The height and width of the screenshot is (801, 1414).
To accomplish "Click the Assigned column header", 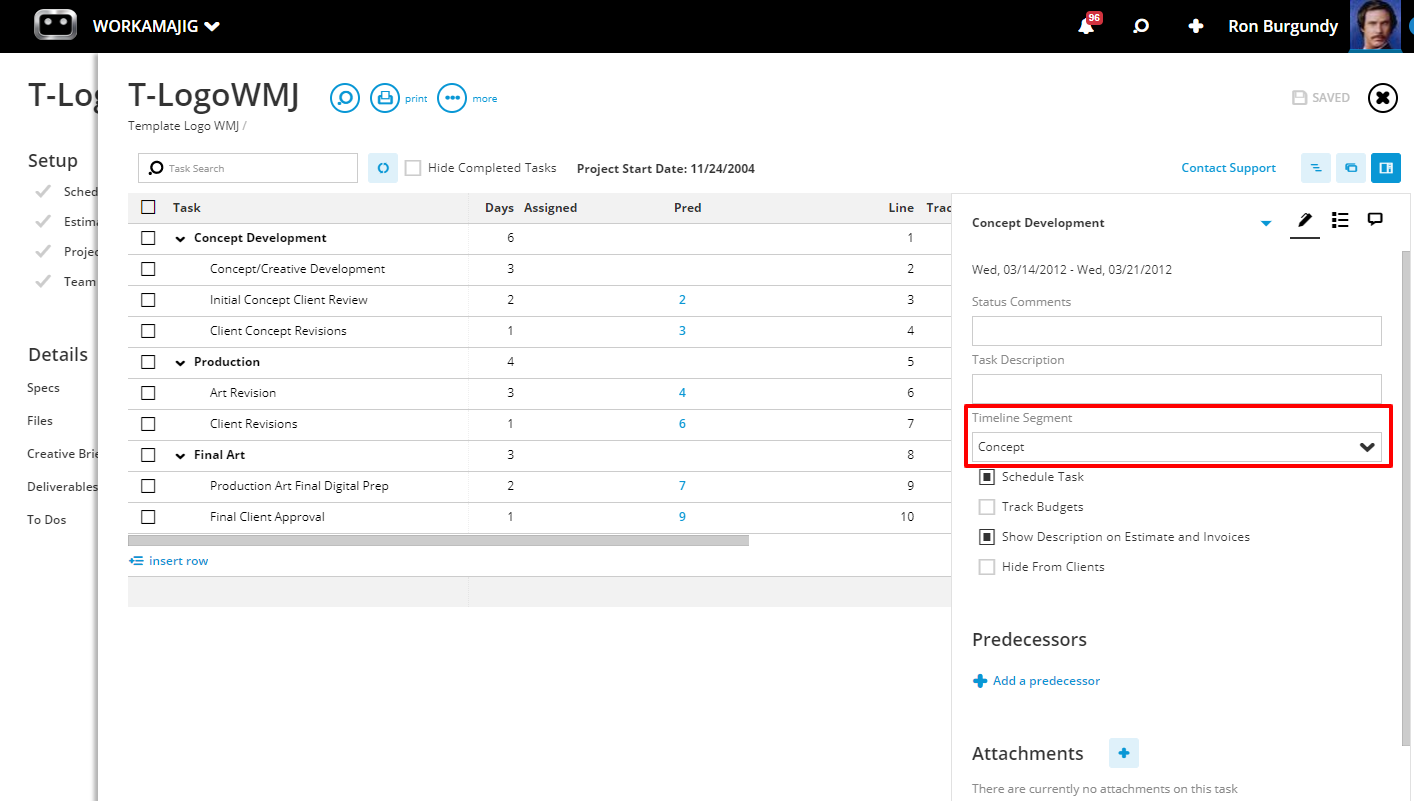I will coord(550,208).
